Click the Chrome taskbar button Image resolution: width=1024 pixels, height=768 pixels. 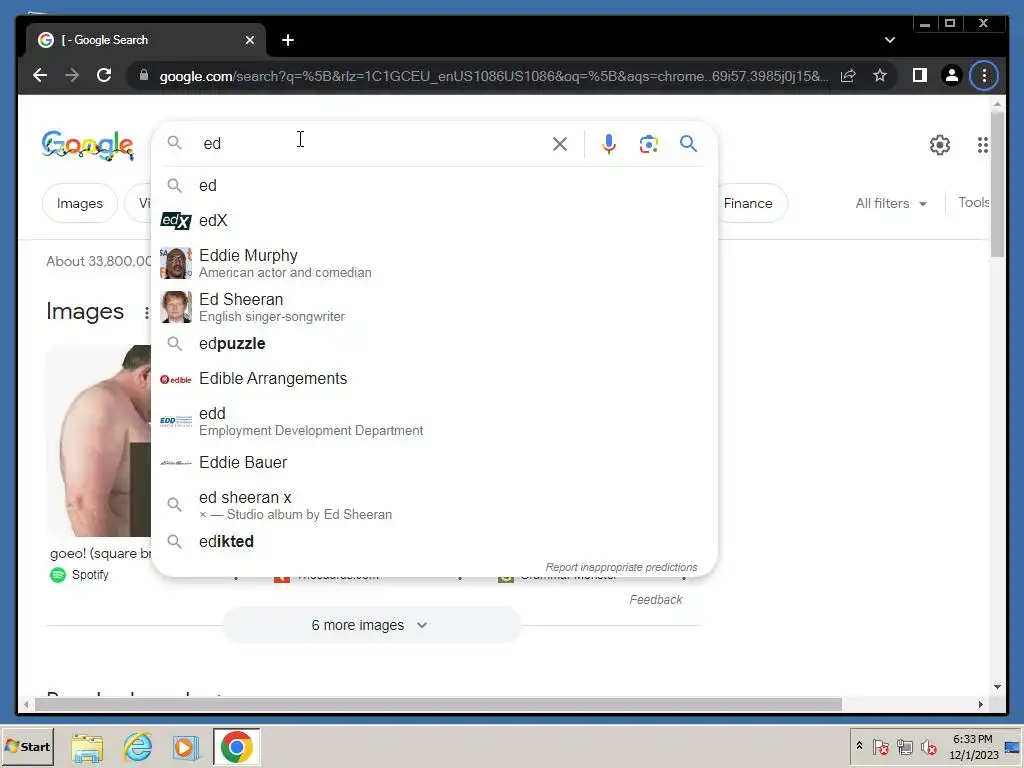236,747
